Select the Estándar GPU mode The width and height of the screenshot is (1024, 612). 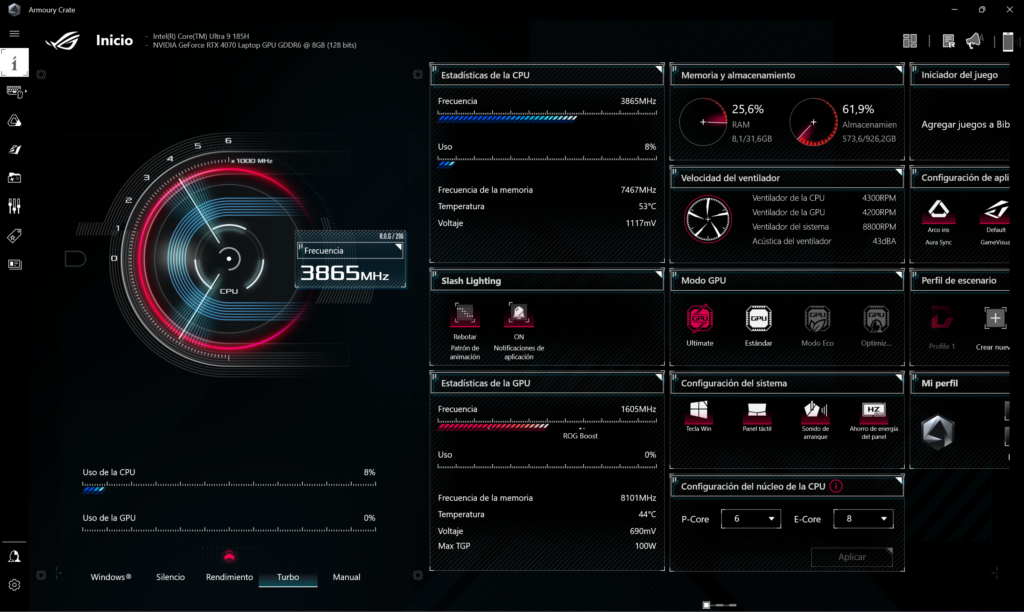pyautogui.click(x=758, y=320)
